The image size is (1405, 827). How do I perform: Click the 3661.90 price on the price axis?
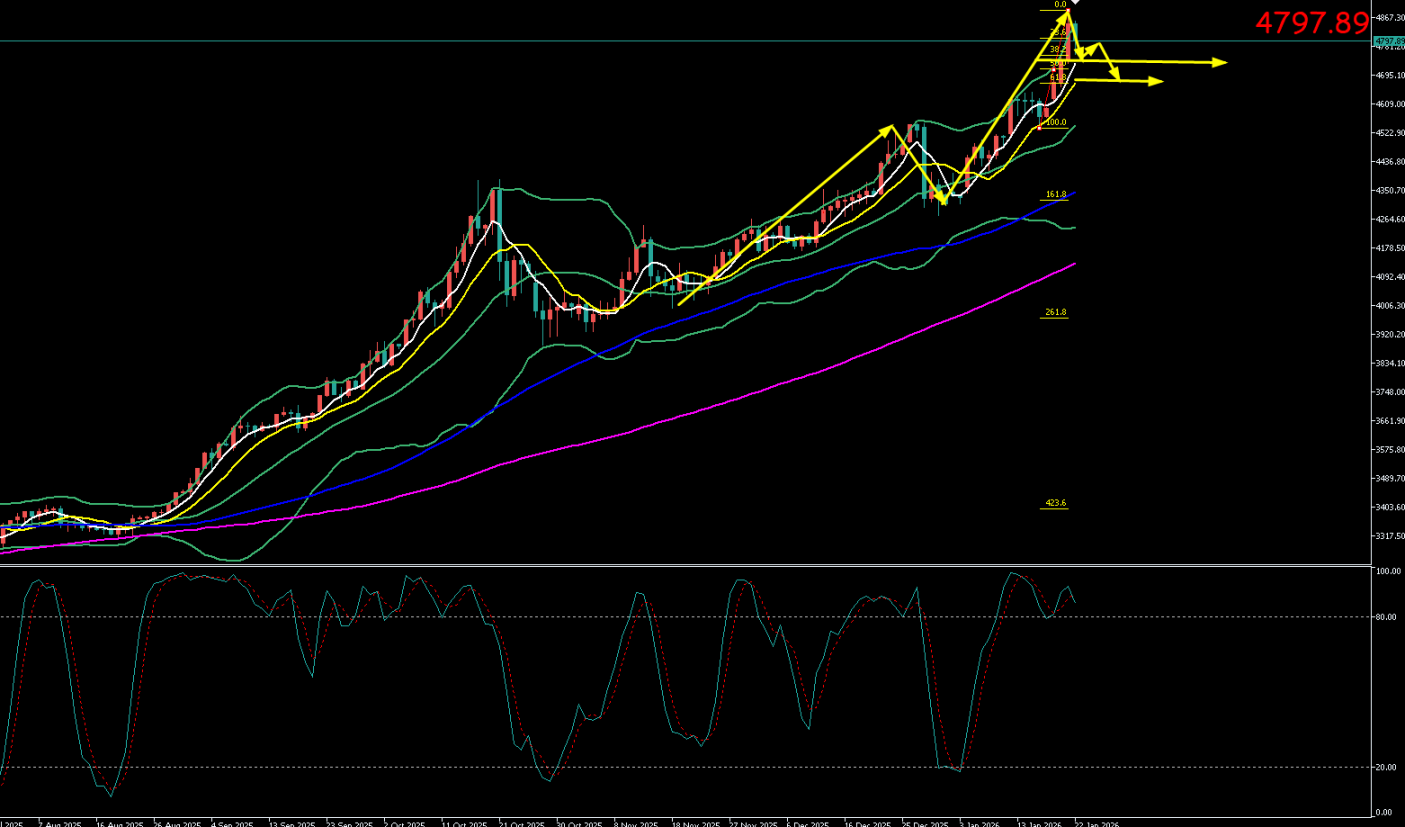tap(1388, 421)
